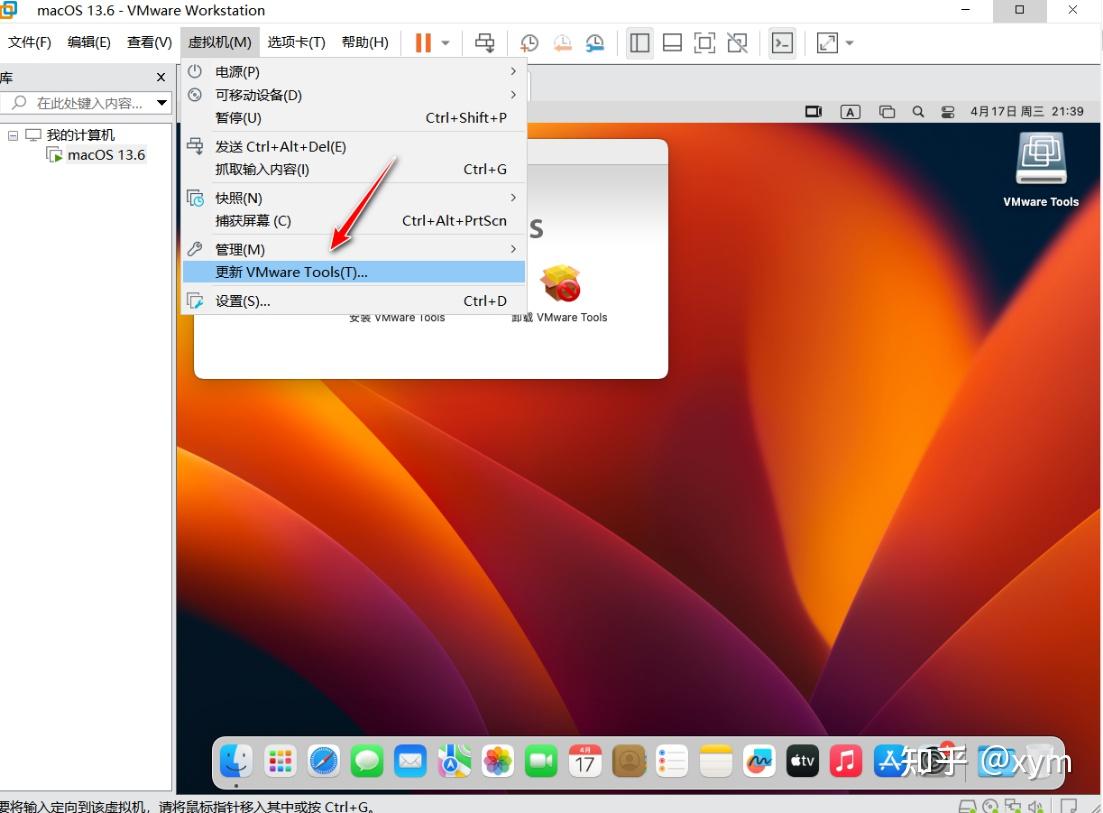Image resolution: width=1103 pixels, height=813 pixels.
Task: Open Maps from the Dock
Action: point(454,762)
